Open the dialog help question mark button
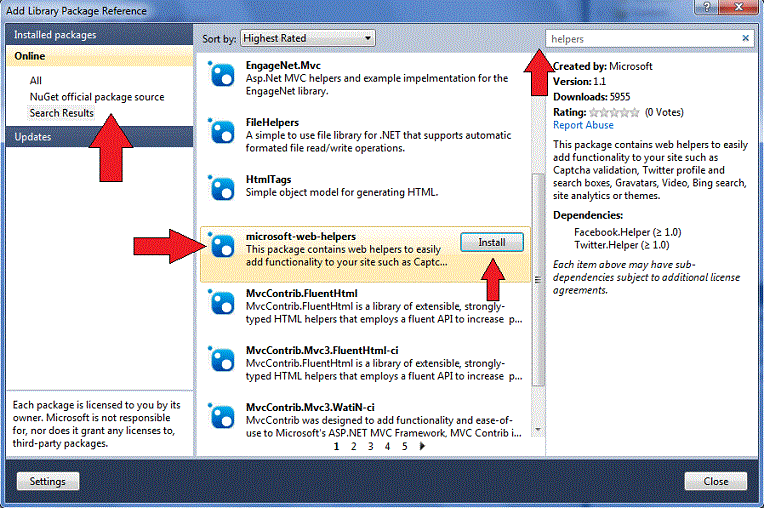The height and width of the screenshot is (508, 764). point(707,6)
